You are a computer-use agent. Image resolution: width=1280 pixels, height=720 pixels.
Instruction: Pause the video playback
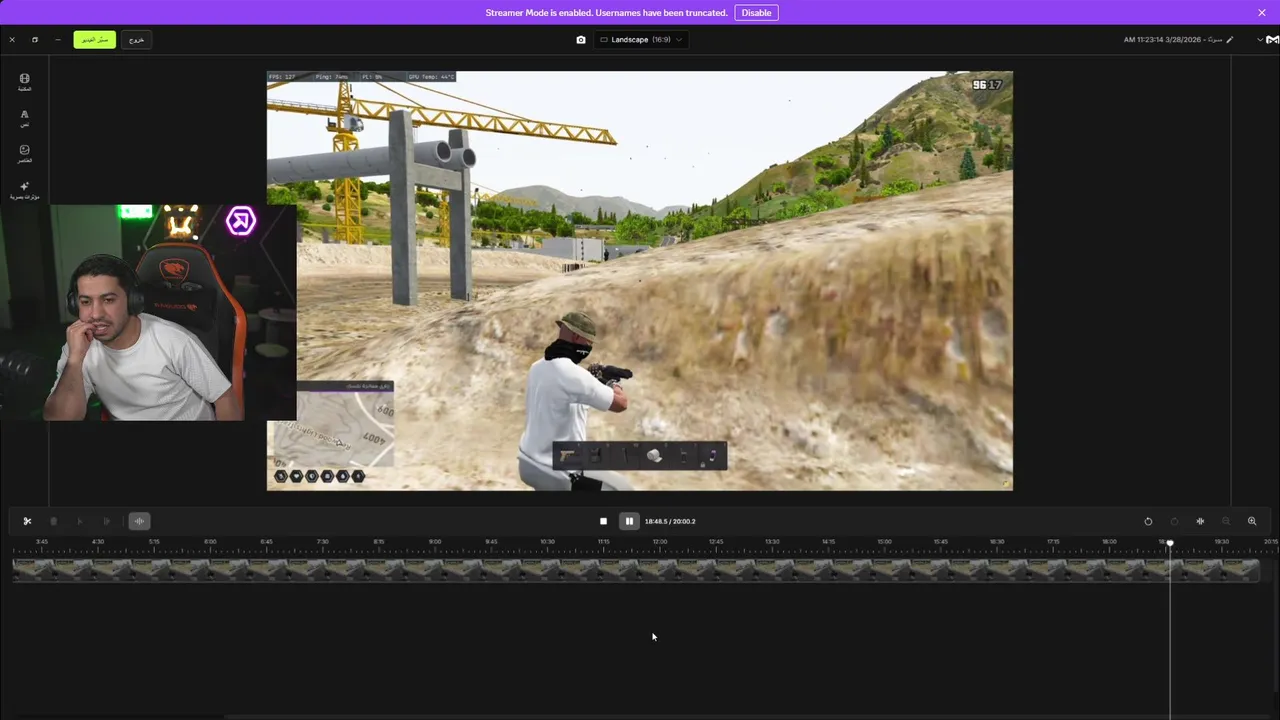pyautogui.click(x=629, y=521)
